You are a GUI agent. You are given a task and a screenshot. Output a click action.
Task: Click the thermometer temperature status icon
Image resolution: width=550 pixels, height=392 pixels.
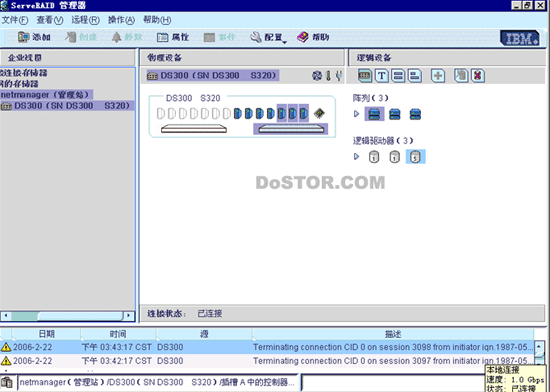[x=328, y=76]
